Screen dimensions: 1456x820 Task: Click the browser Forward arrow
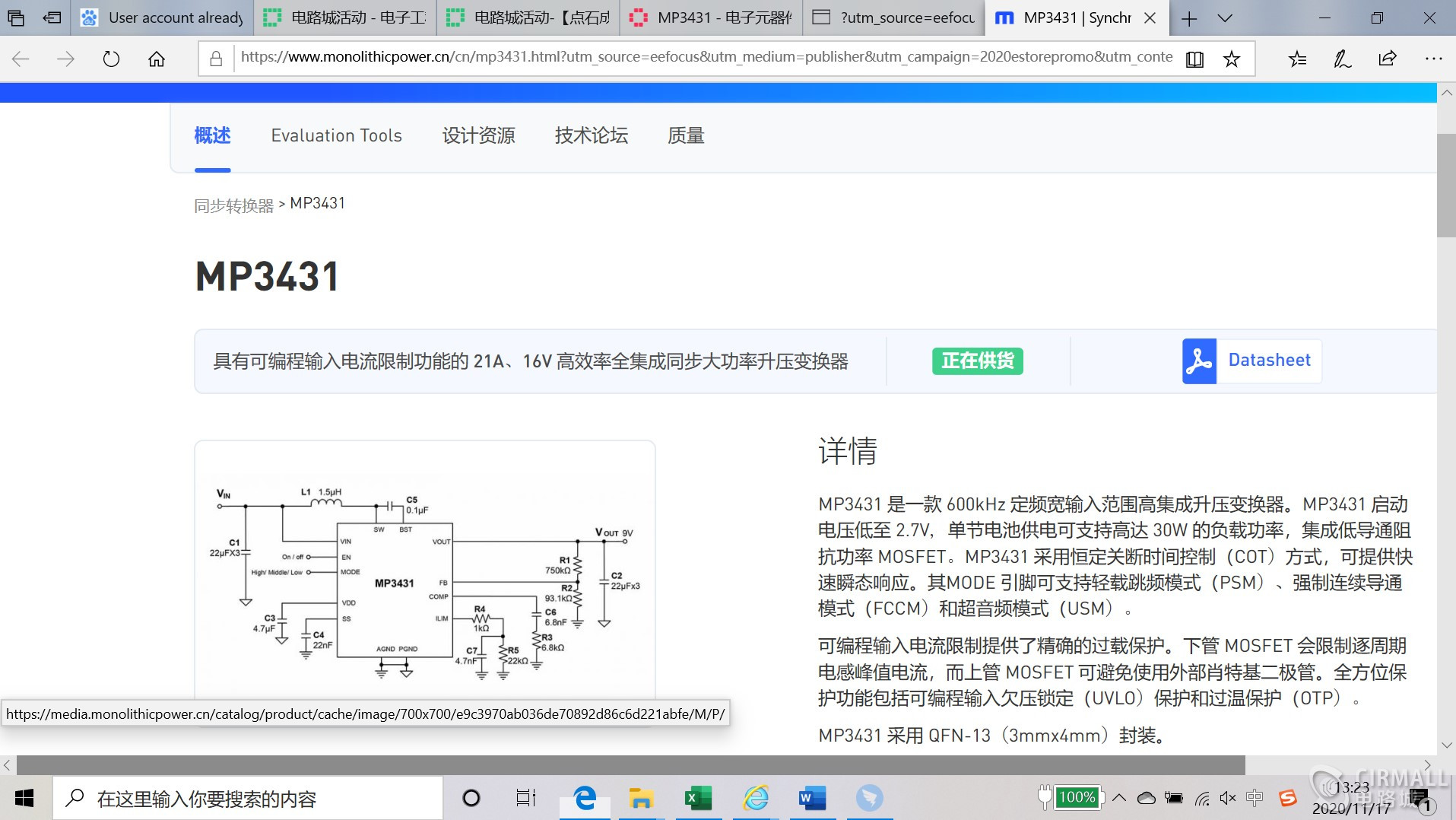[x=66, y=59]
